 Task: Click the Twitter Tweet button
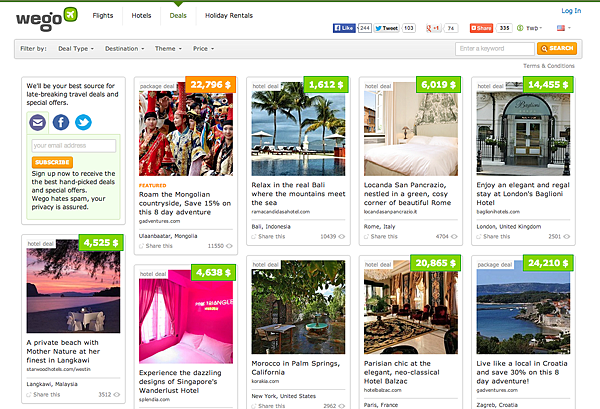coord(386,28)
